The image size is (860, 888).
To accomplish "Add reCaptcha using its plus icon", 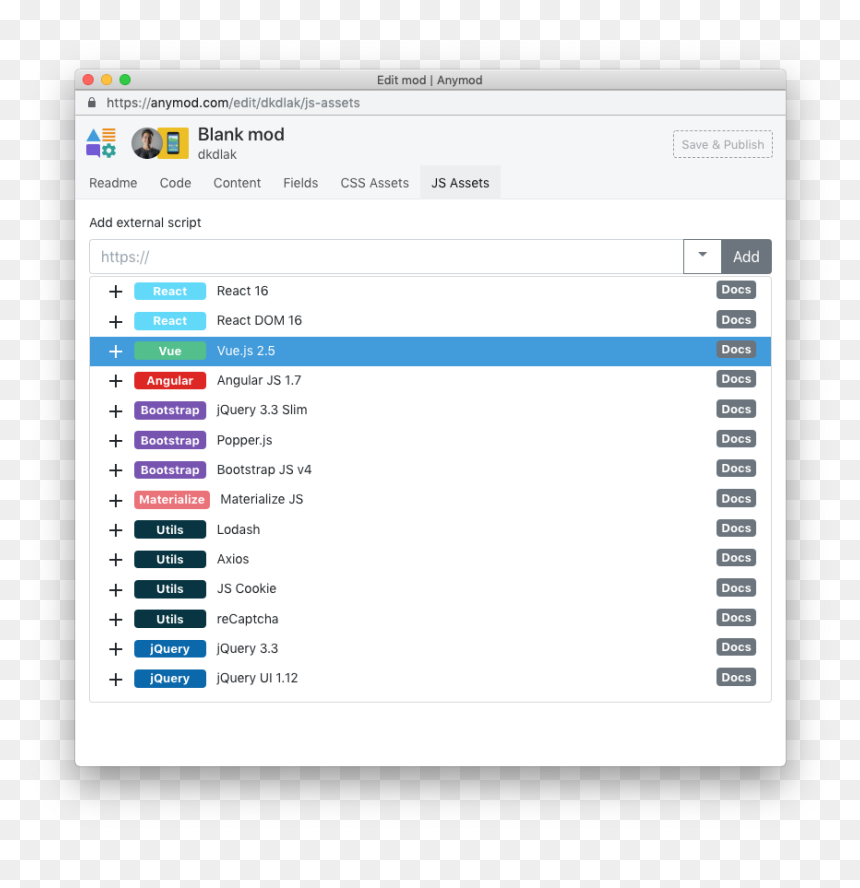I will [x=115, y=620].
